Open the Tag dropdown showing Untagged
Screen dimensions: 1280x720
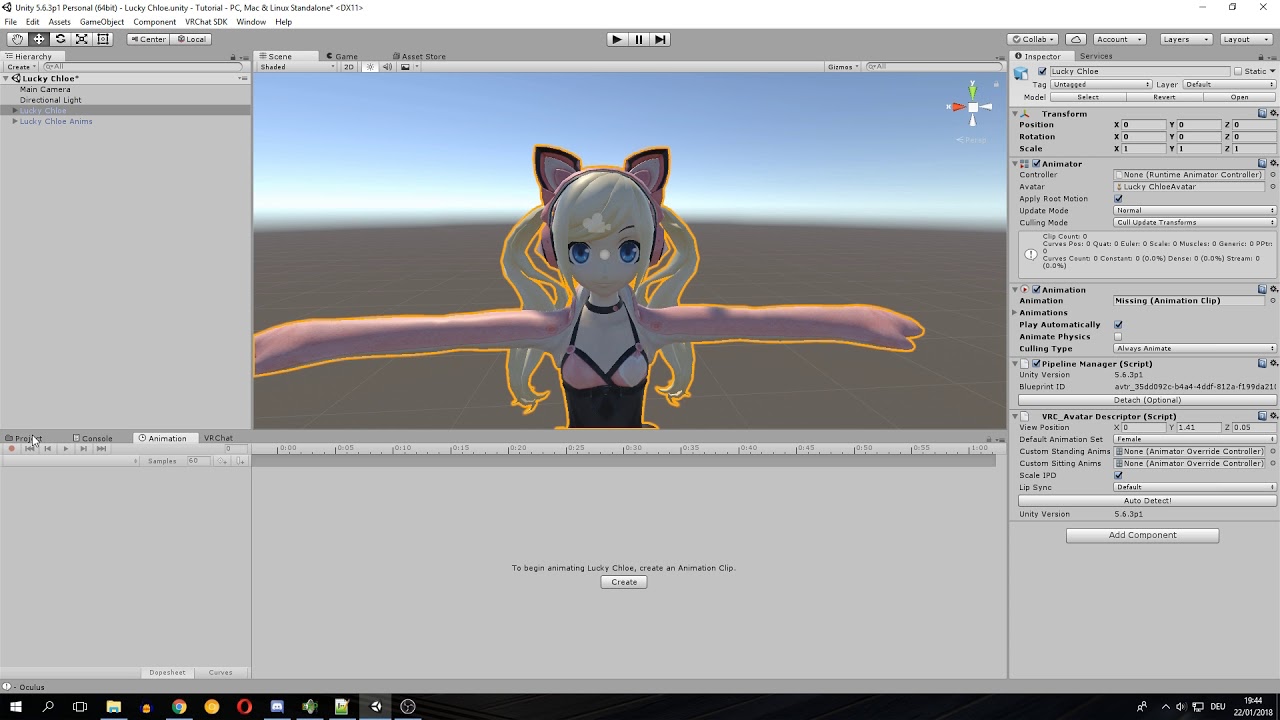pos(1101,85)
